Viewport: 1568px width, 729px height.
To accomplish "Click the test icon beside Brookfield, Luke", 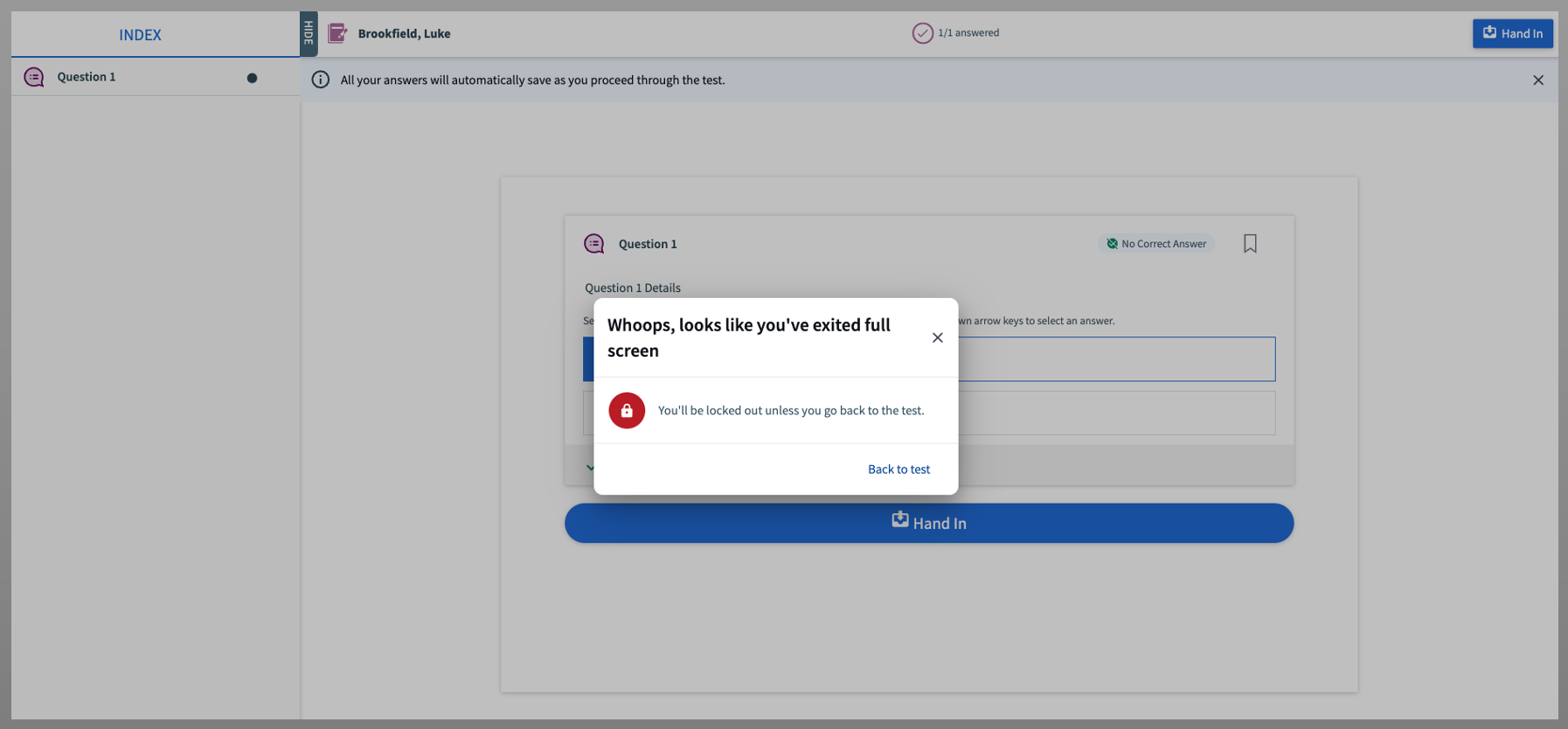I will pyautogui.click(x=337, y=33).
